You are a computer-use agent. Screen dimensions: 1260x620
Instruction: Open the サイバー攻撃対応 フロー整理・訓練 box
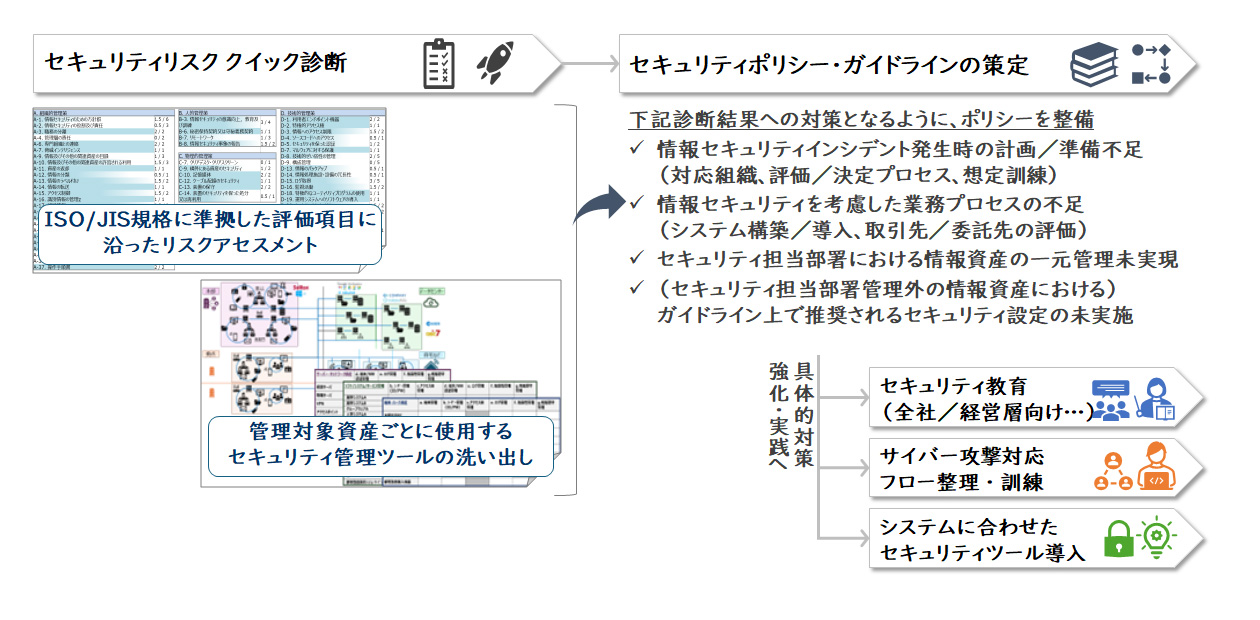pos(980,468)
